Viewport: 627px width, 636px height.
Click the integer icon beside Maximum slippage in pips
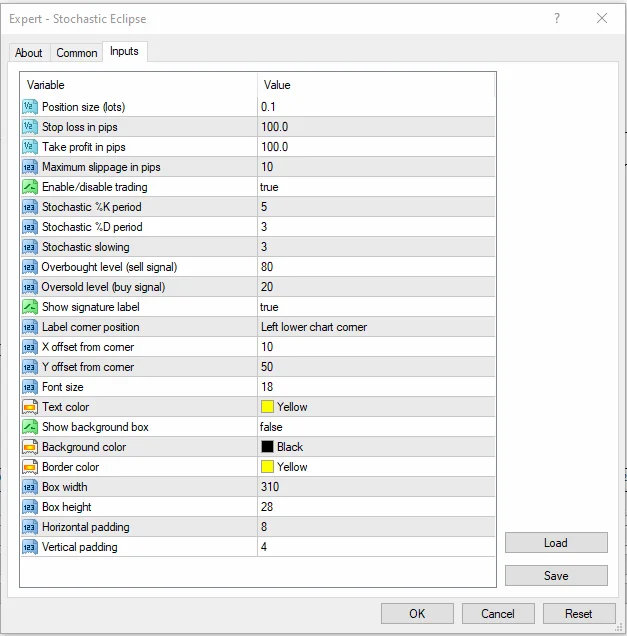[x=30, y=167]
